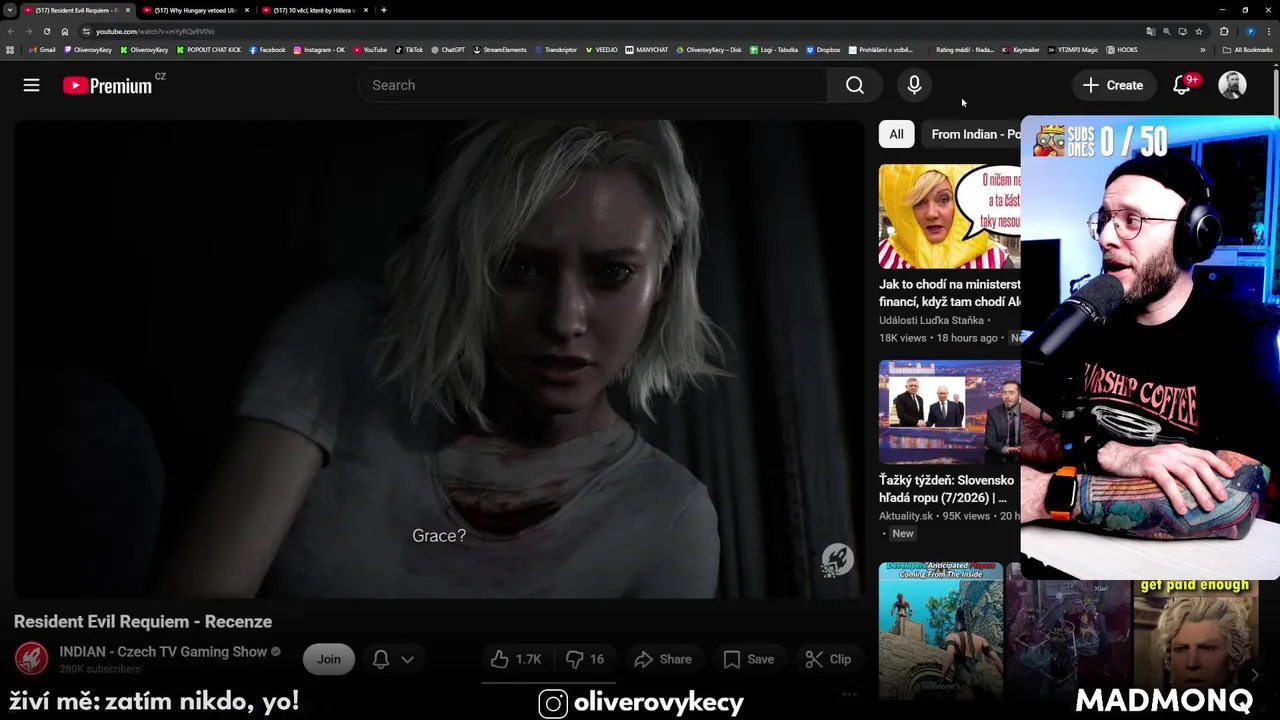Click the video player showing Grace?
Screen dimensions: 1280x720
point(438,359)
